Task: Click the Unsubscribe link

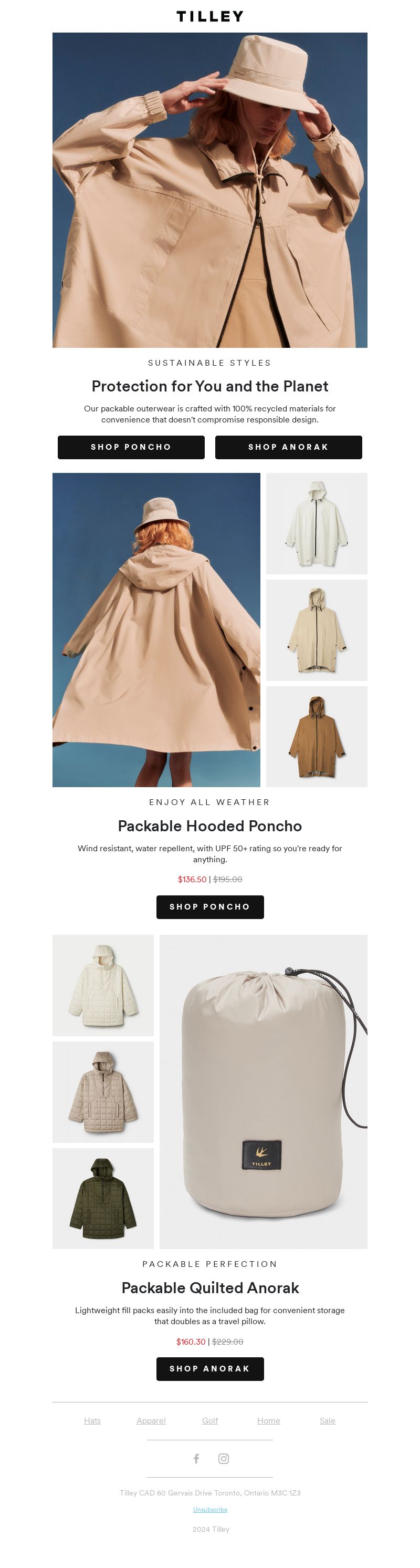Action: [x=211, y=1510]
